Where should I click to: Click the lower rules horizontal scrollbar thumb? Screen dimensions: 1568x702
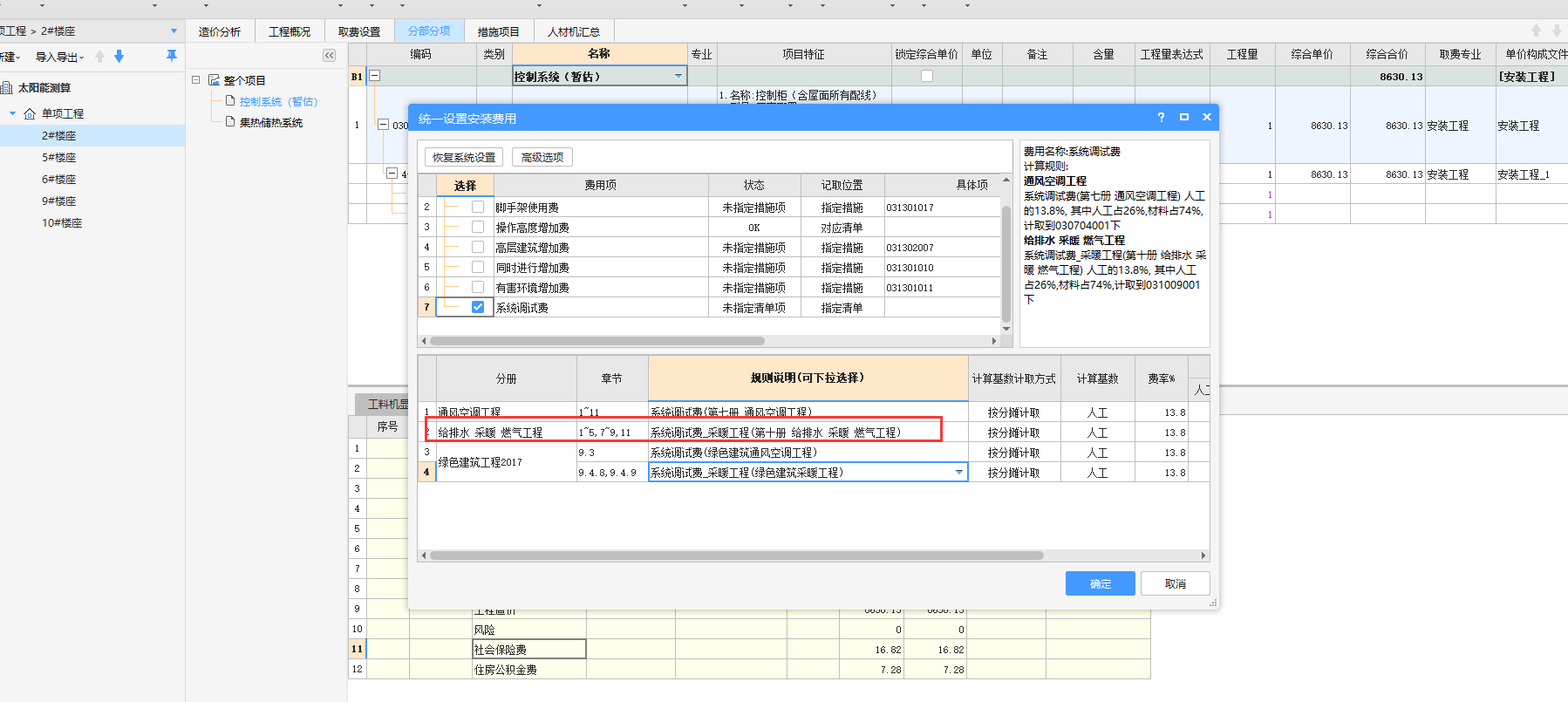[x=737, y=555]
